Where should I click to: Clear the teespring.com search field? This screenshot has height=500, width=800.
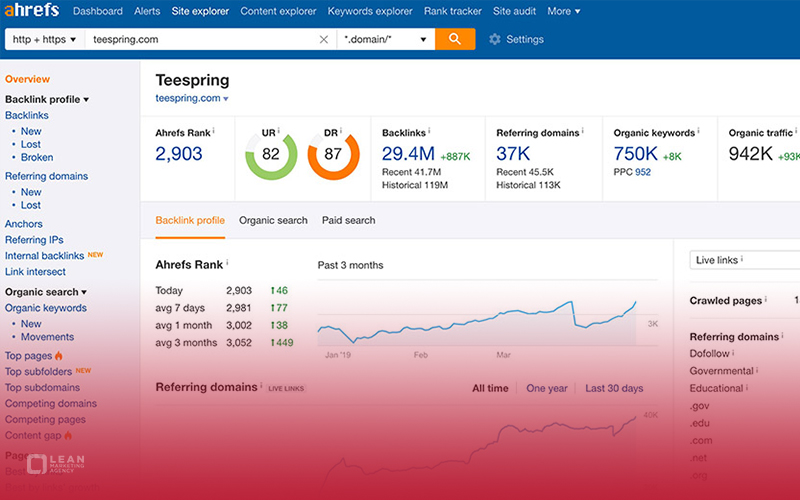coord(323,39)
